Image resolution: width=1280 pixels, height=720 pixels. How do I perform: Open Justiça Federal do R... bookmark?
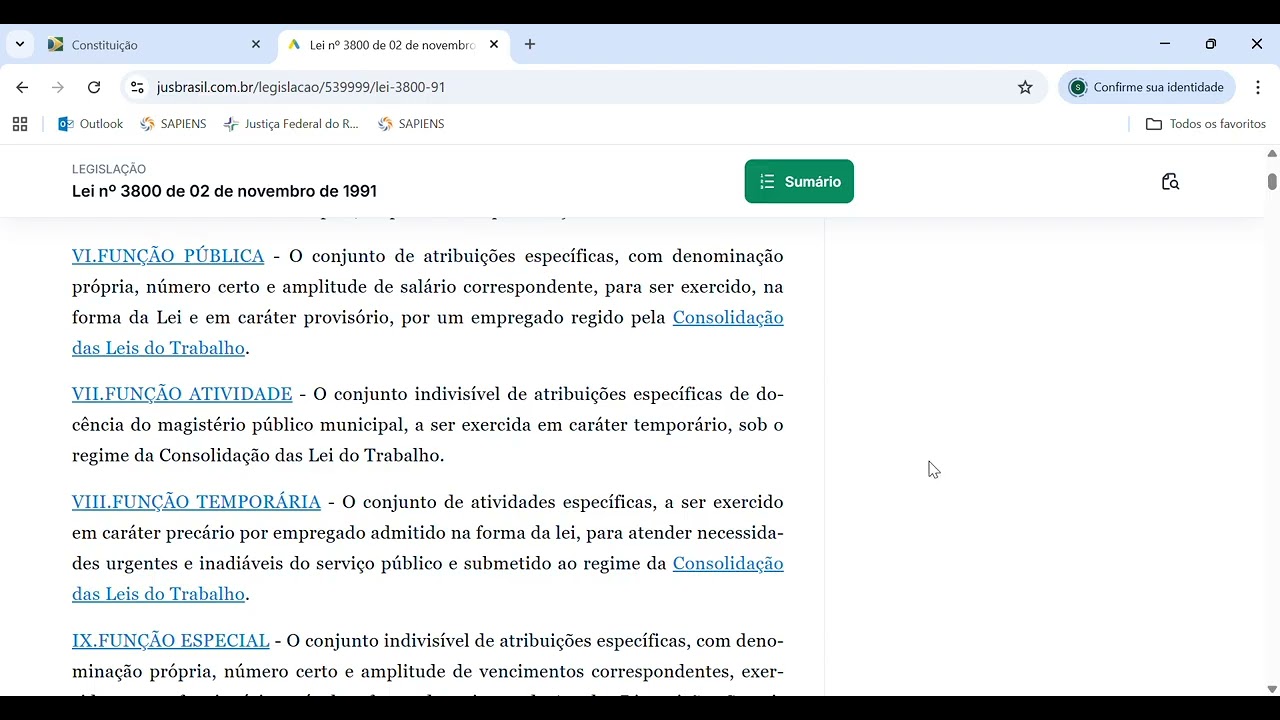tap(291, 124)
